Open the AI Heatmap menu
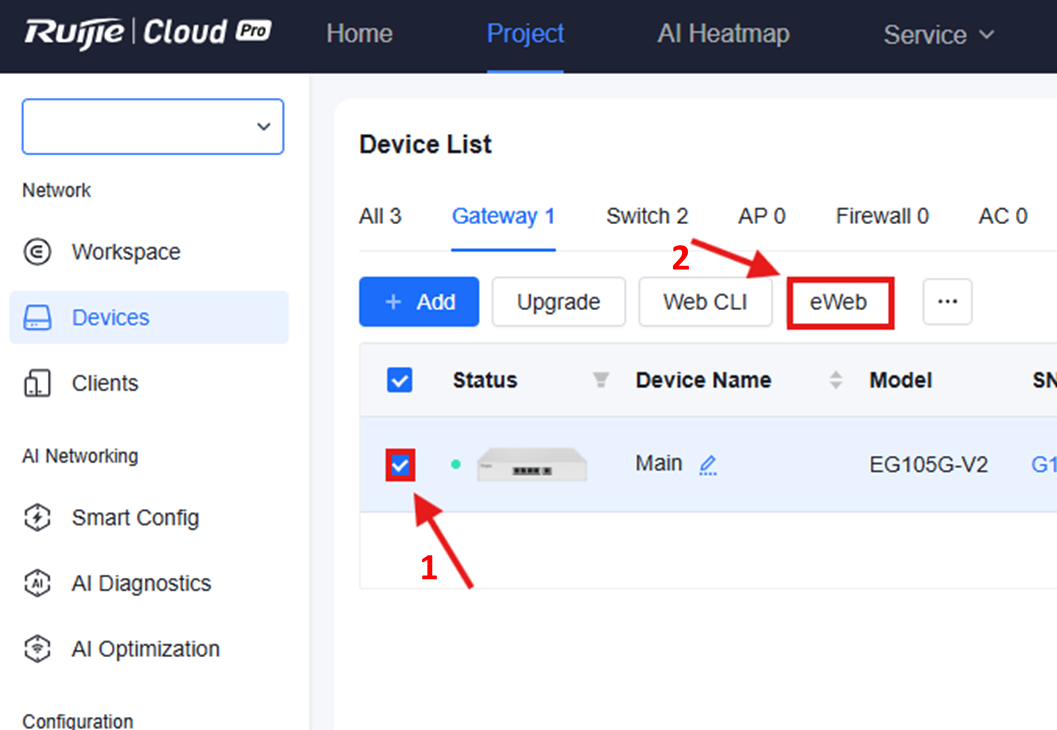 point(723,34)
